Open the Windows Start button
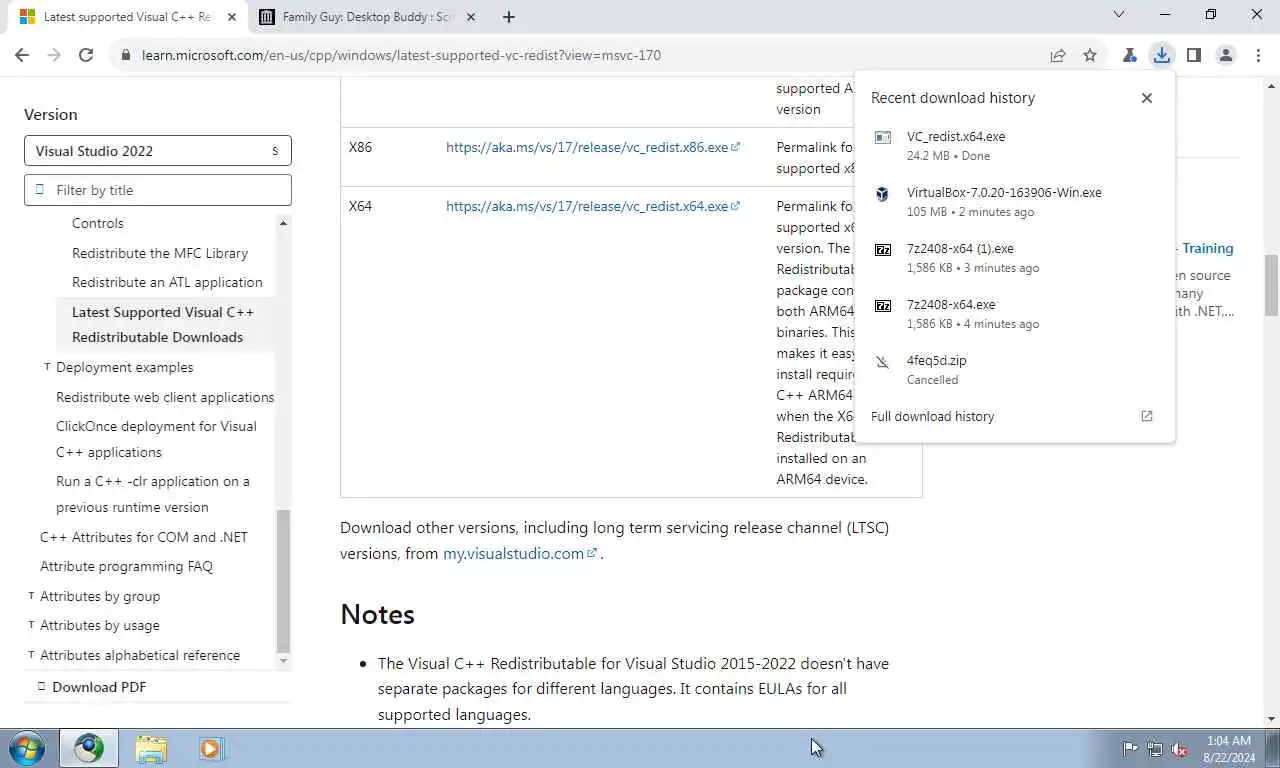Image resolution: width=1280 pixels, height=768 pixels. click(27, 748)
